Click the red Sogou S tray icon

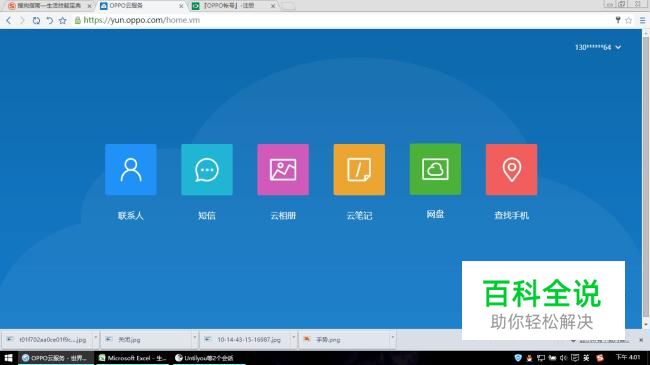tap(600, 358)
